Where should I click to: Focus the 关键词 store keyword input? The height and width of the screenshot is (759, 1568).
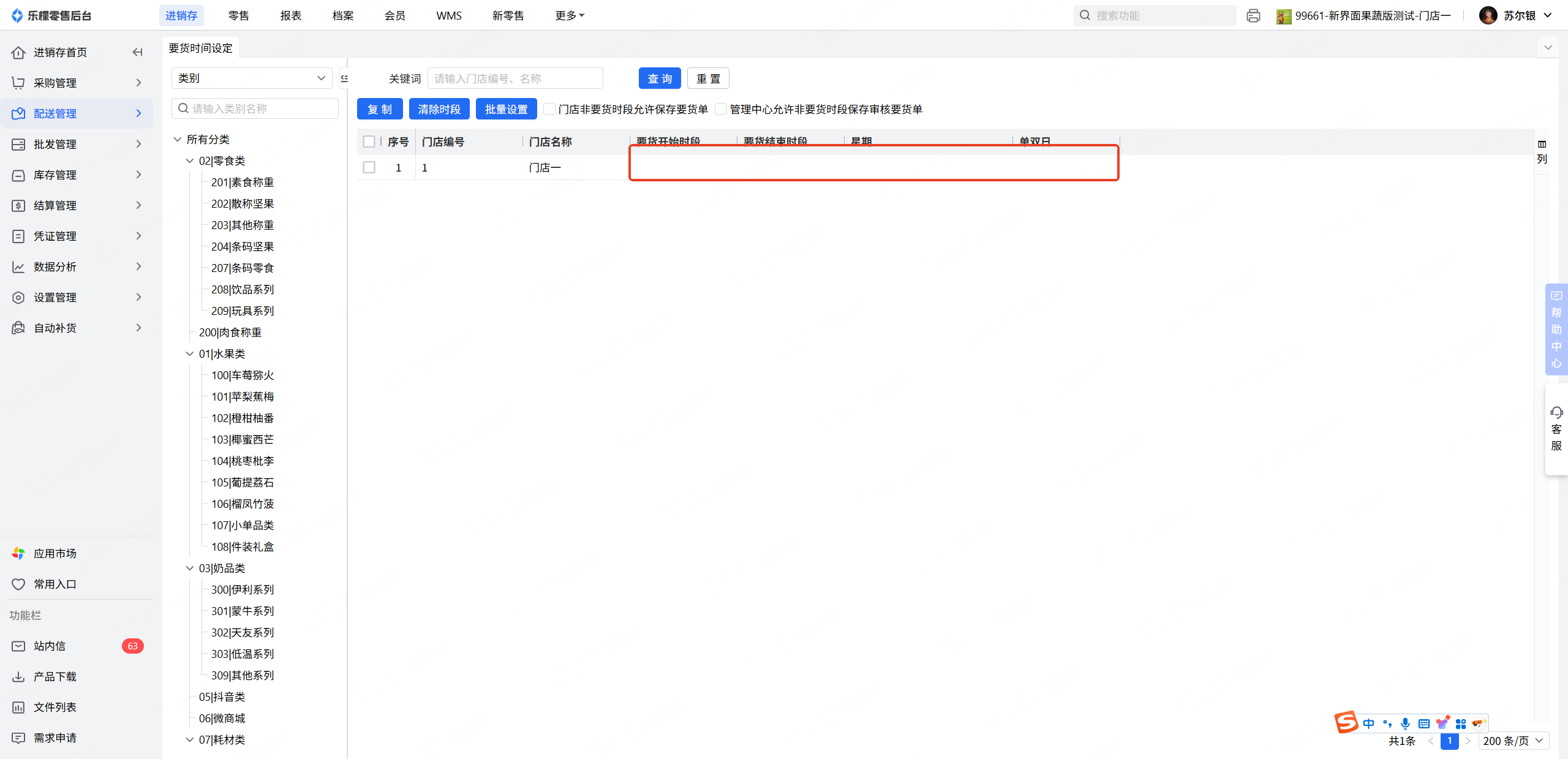pos(514,78)
